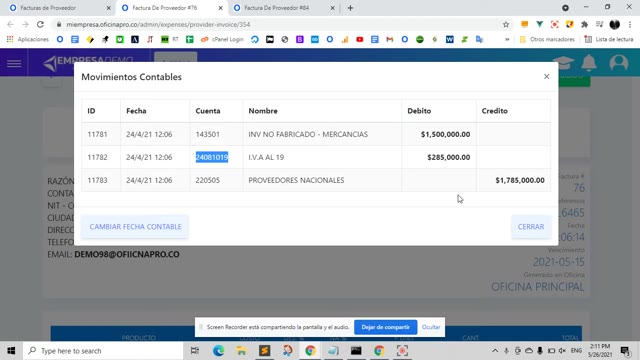Image resolution: width=640 pixels, height=360 pixels.
Task: Hide the sharing bar with Ocultar
Action: tap(431, 327)
